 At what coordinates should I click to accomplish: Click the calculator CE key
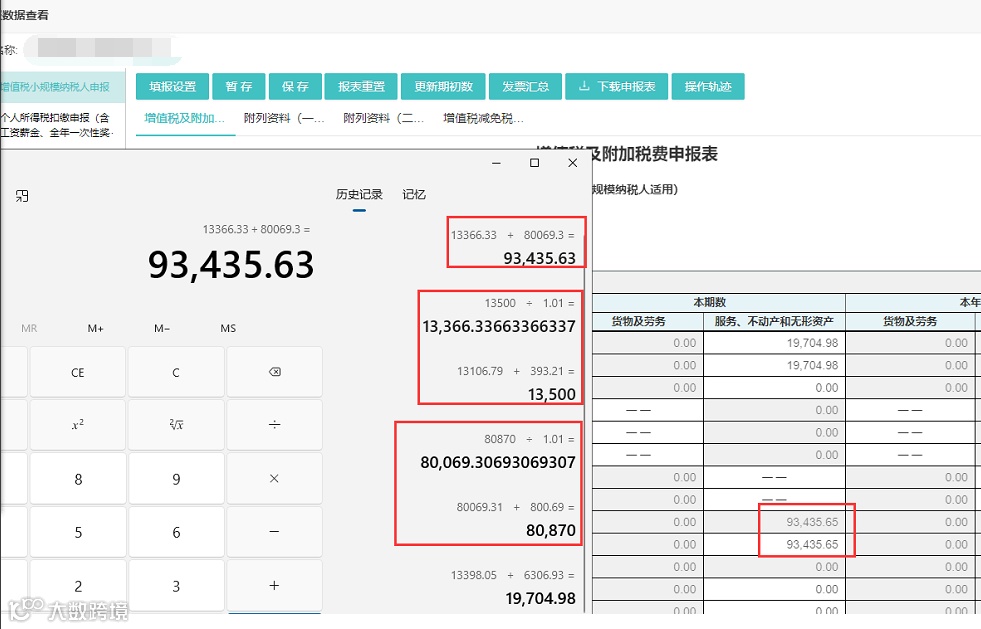pyautogui.click(x=78, y=372)
